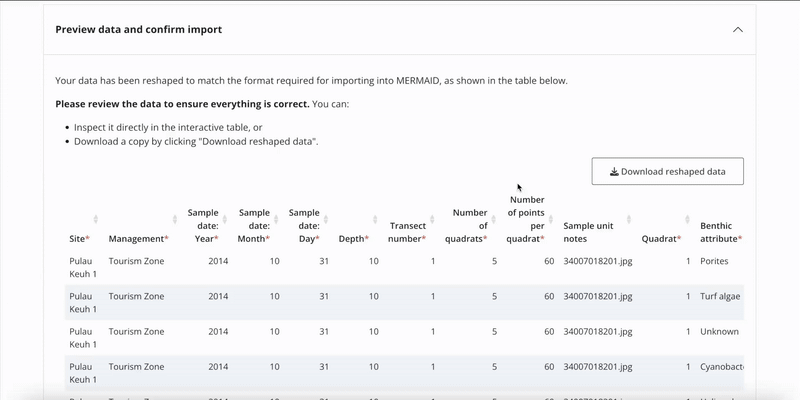
Task: Click Download reshaped data button
Action: click(x=667, y=171)
